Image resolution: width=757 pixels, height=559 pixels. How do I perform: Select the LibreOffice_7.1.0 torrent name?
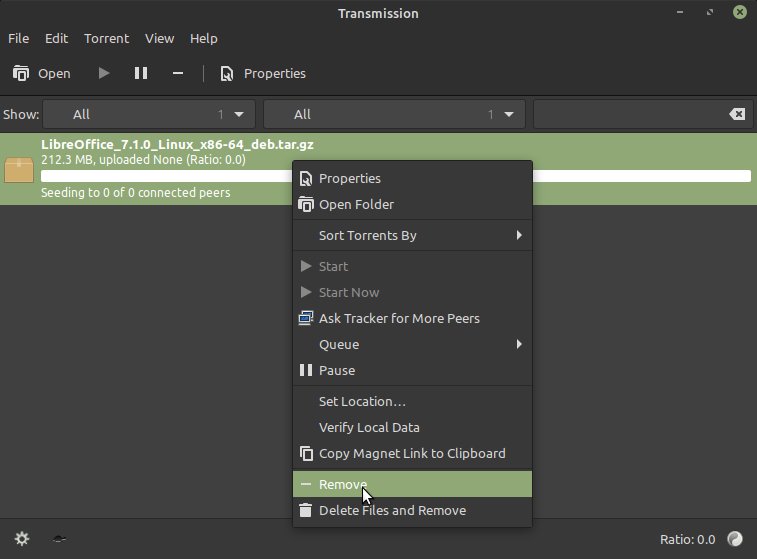[x=177, y=144]
